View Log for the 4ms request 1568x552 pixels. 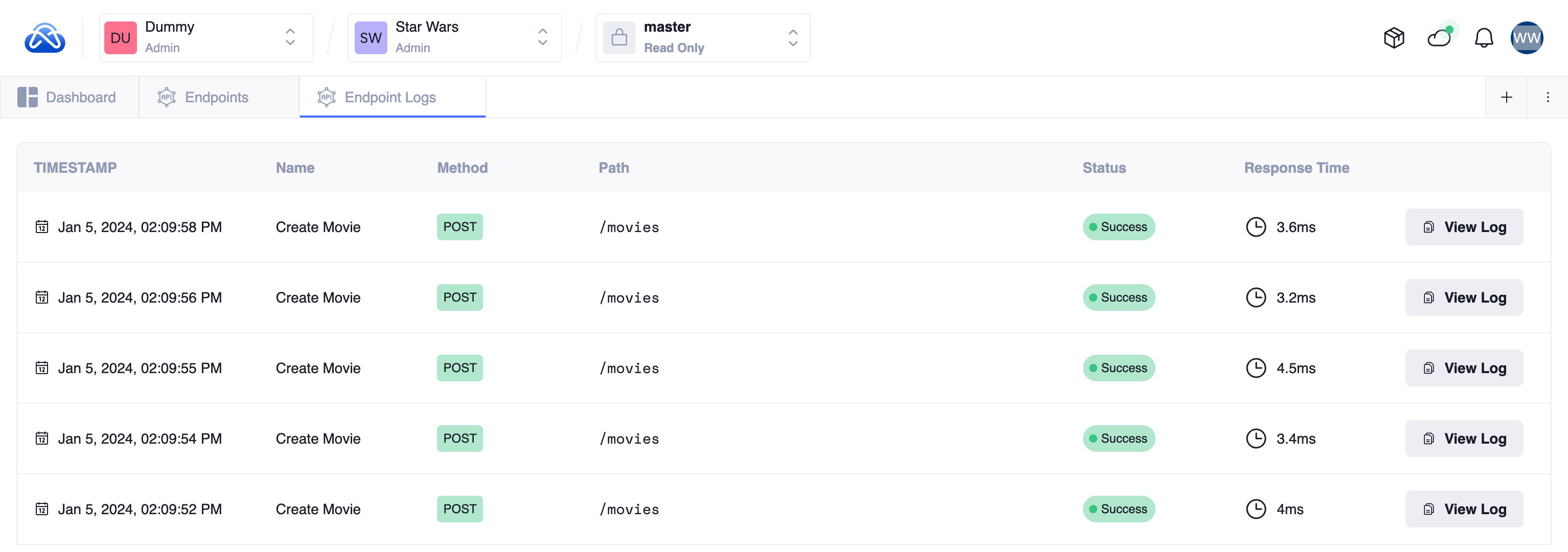tap(1463, 510)
